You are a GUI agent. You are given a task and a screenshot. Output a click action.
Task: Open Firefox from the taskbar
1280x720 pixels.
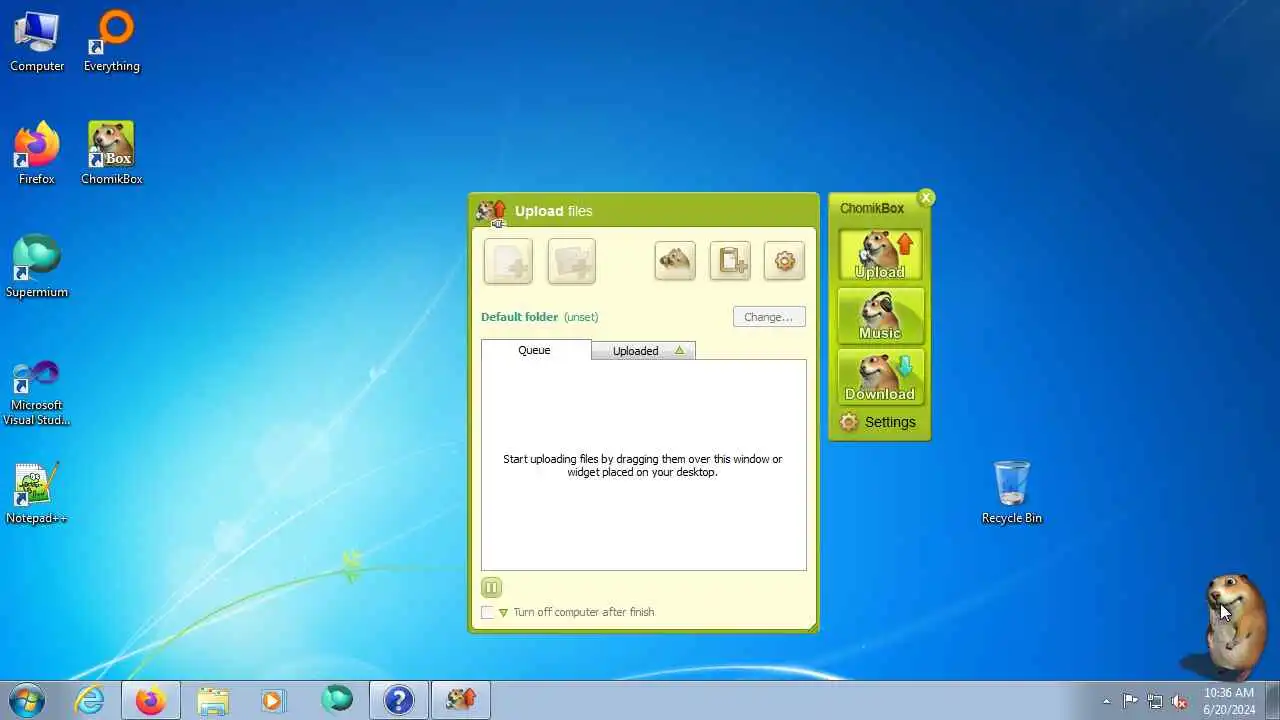point(151,700)
